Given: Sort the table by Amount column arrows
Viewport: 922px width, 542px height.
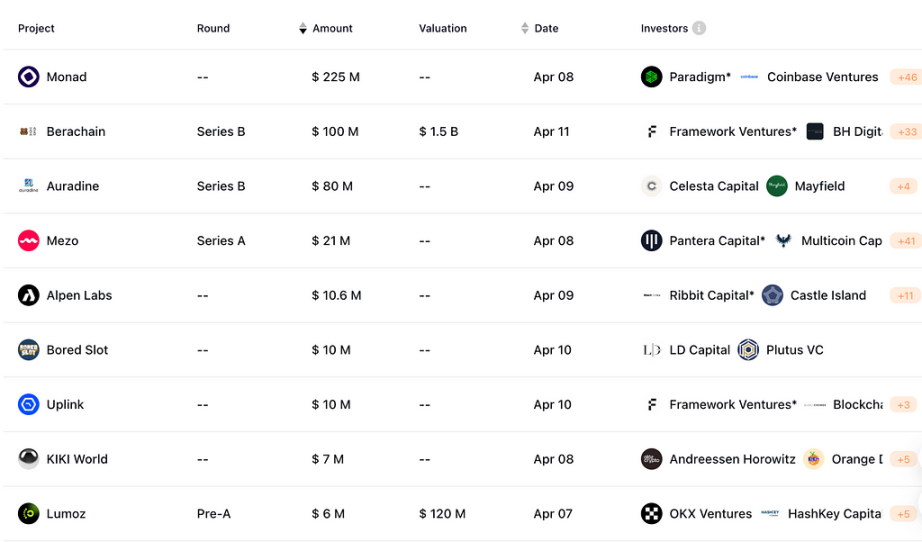Looking at the screenshot, I should click(x=302, y=28).
